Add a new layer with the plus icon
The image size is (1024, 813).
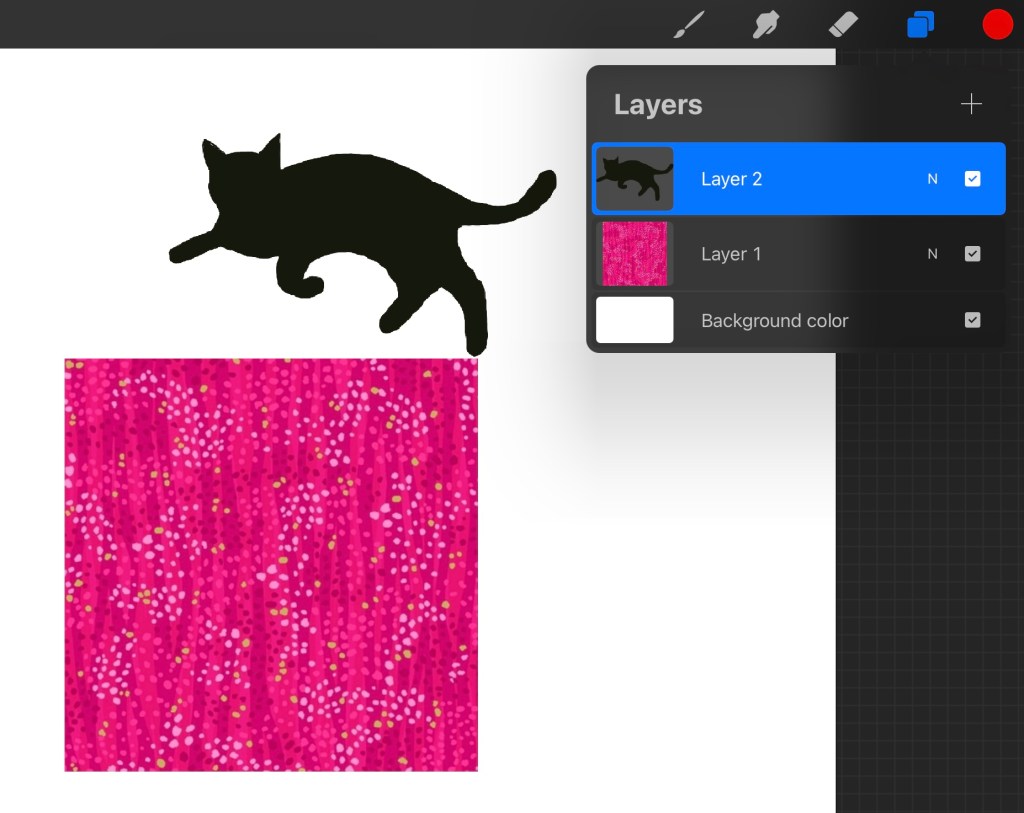click(x=971, y=105)
